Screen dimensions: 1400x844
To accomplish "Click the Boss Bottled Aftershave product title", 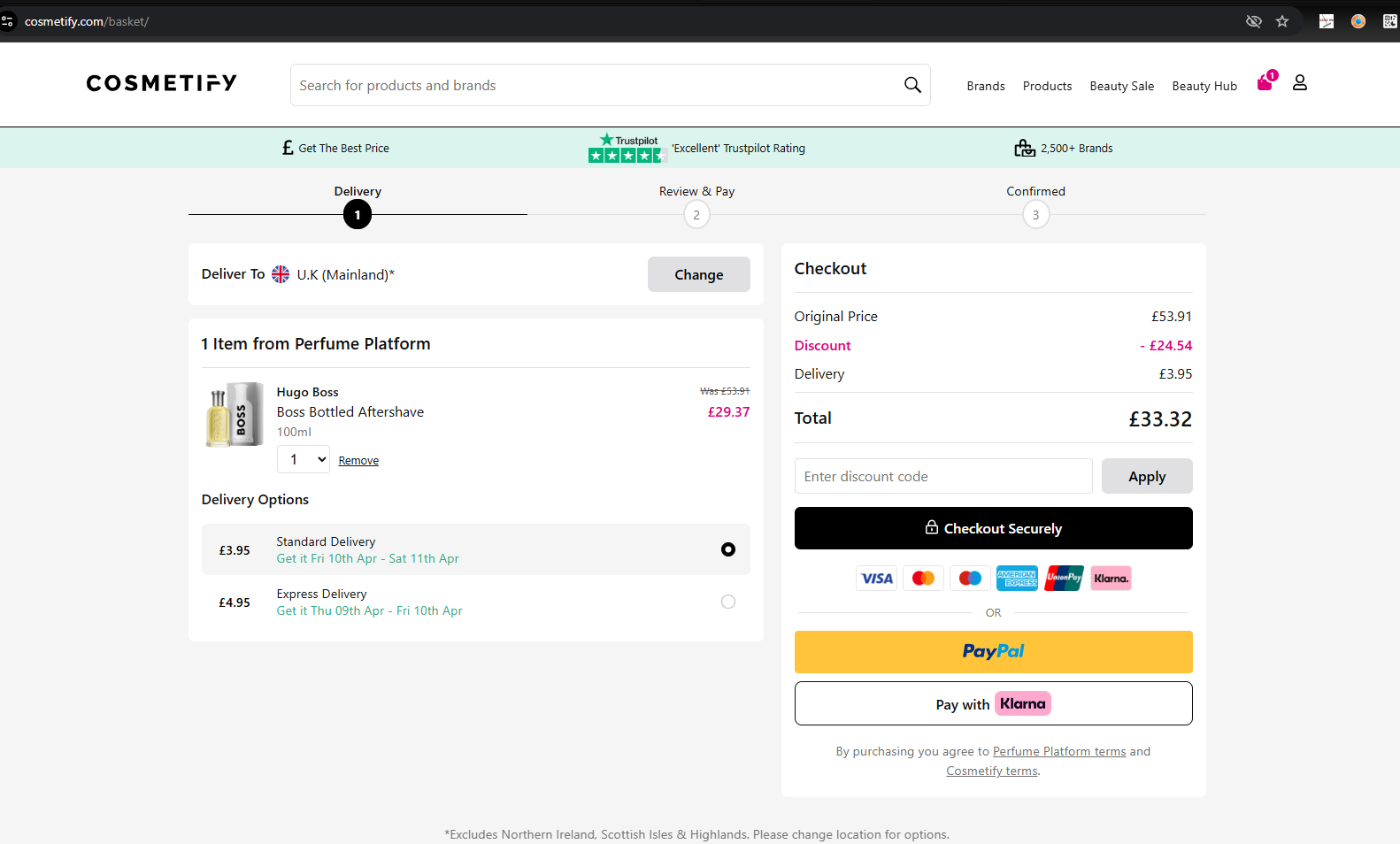I will coord(350,411).
